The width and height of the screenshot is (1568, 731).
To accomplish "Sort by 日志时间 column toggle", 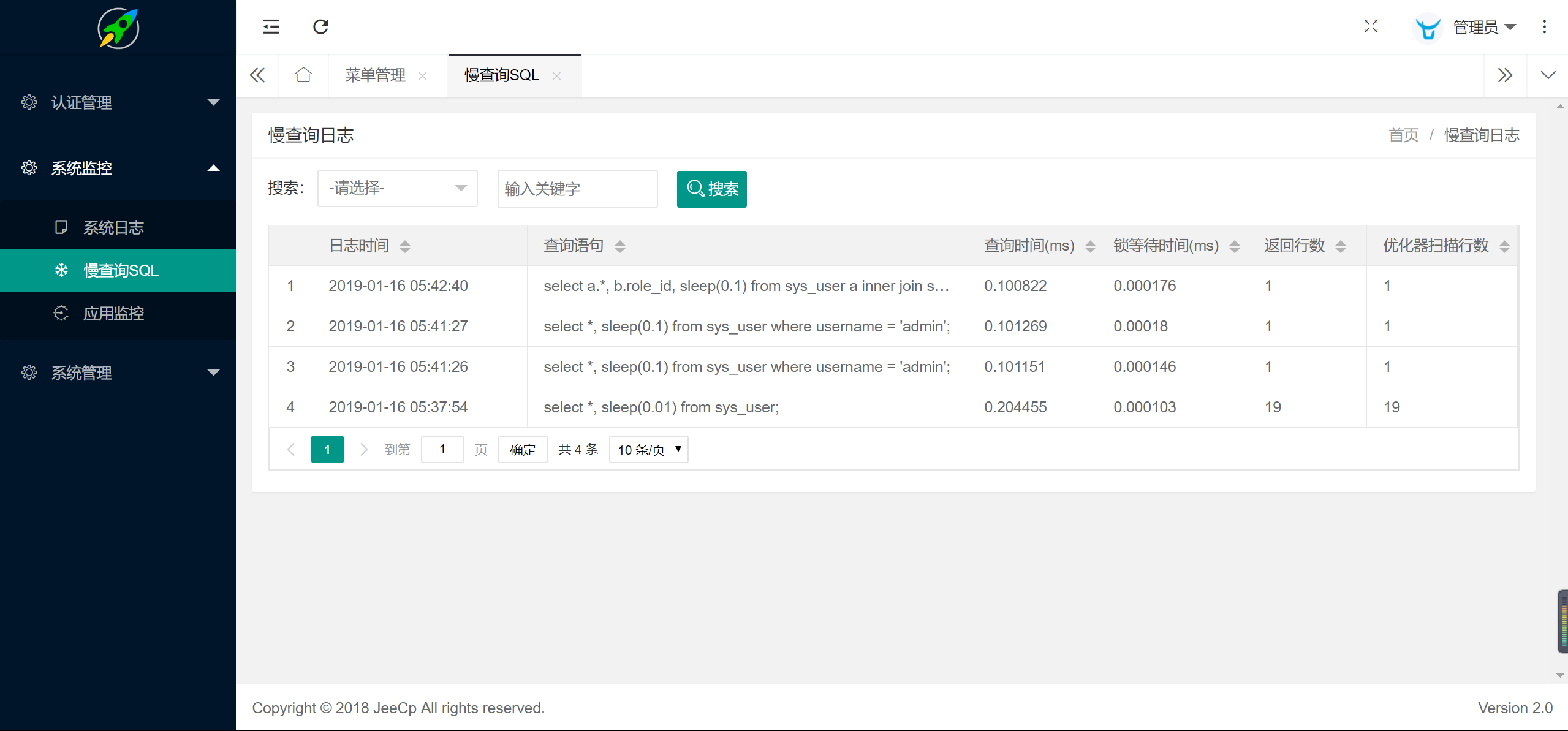I will tap(405, 246).
